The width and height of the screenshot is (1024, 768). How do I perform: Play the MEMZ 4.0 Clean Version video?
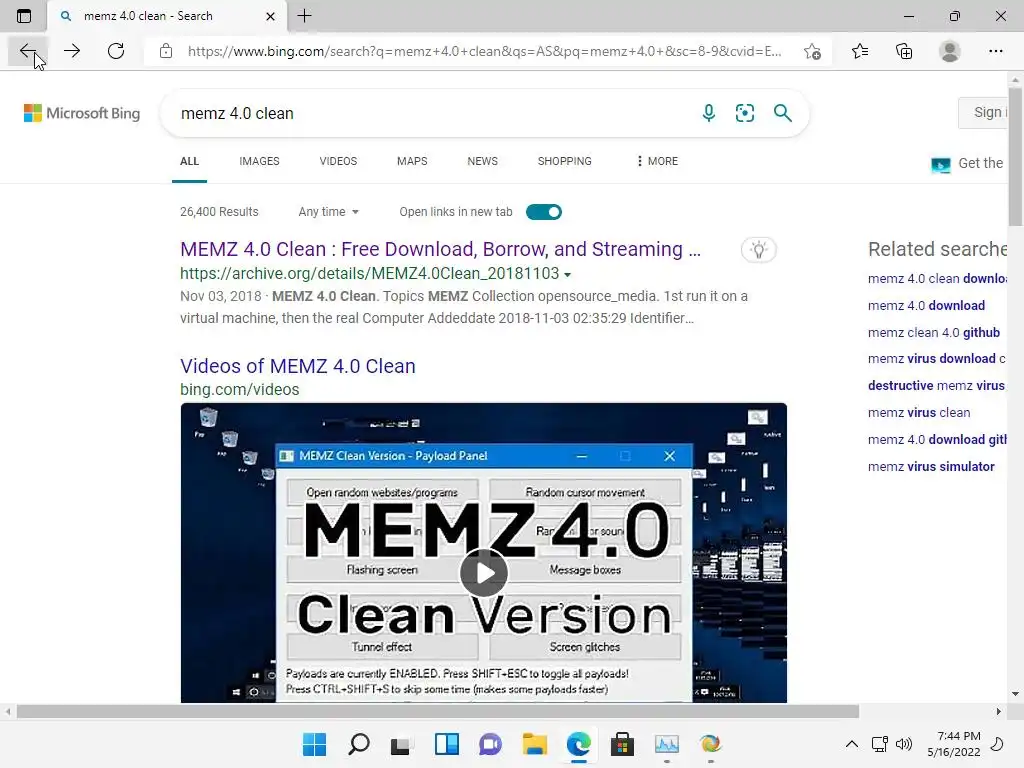483,573
